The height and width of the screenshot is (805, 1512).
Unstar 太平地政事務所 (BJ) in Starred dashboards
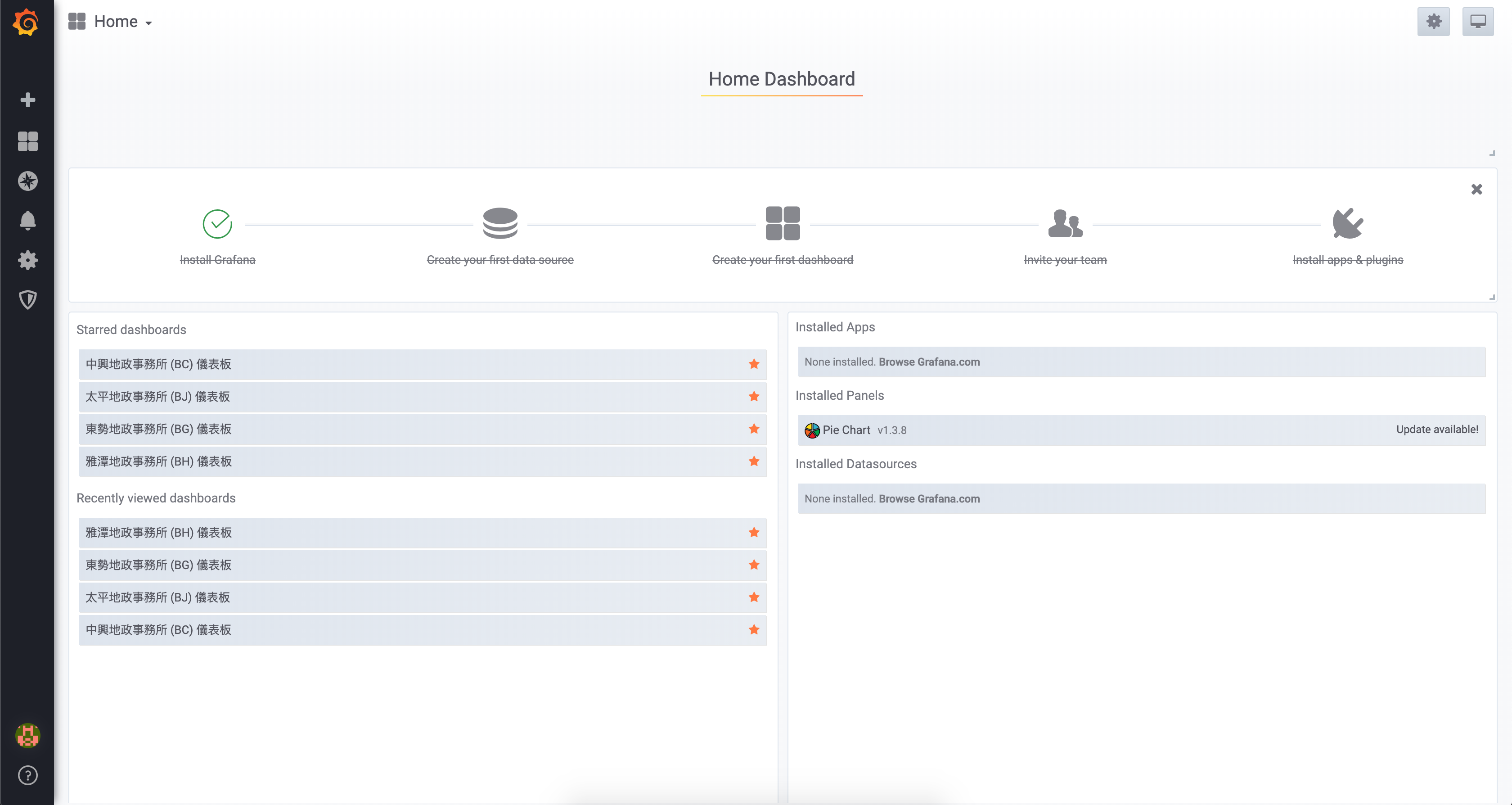tap(754, 396)
